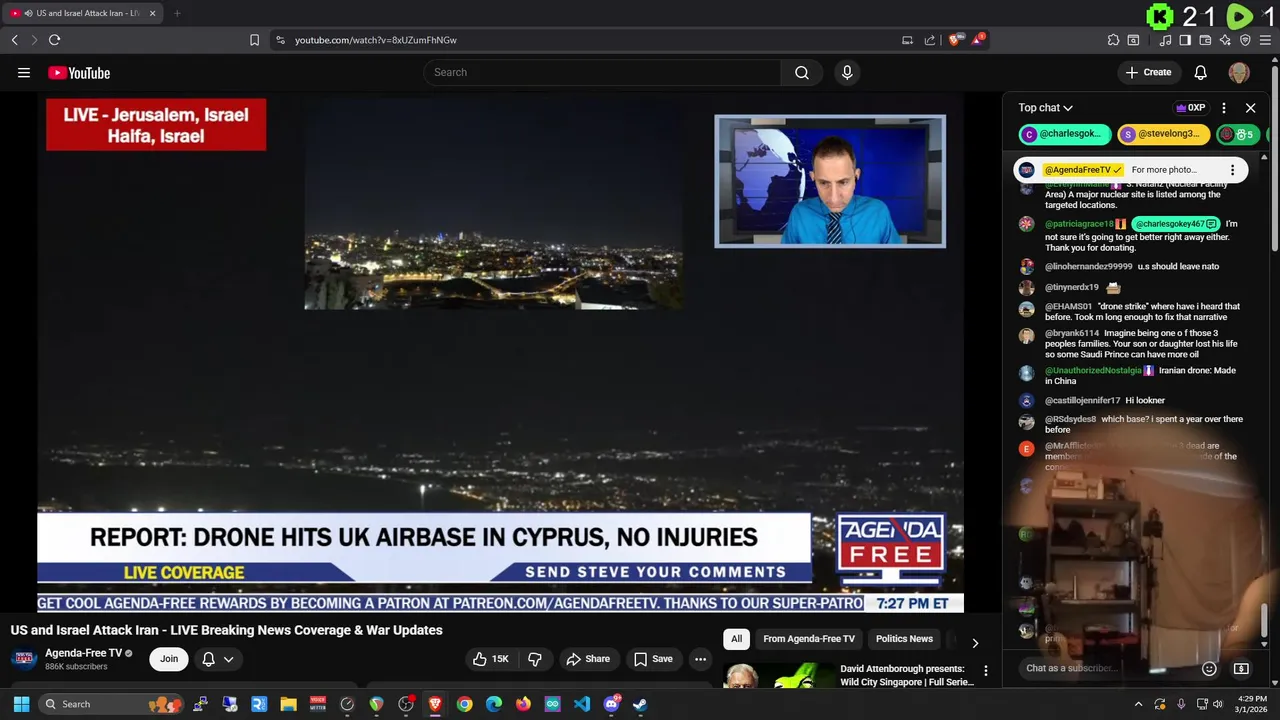Click the browser share page icon
The height and width of the screenshot is (720, 1280).
pyautogui.click(x=930, y=40)
